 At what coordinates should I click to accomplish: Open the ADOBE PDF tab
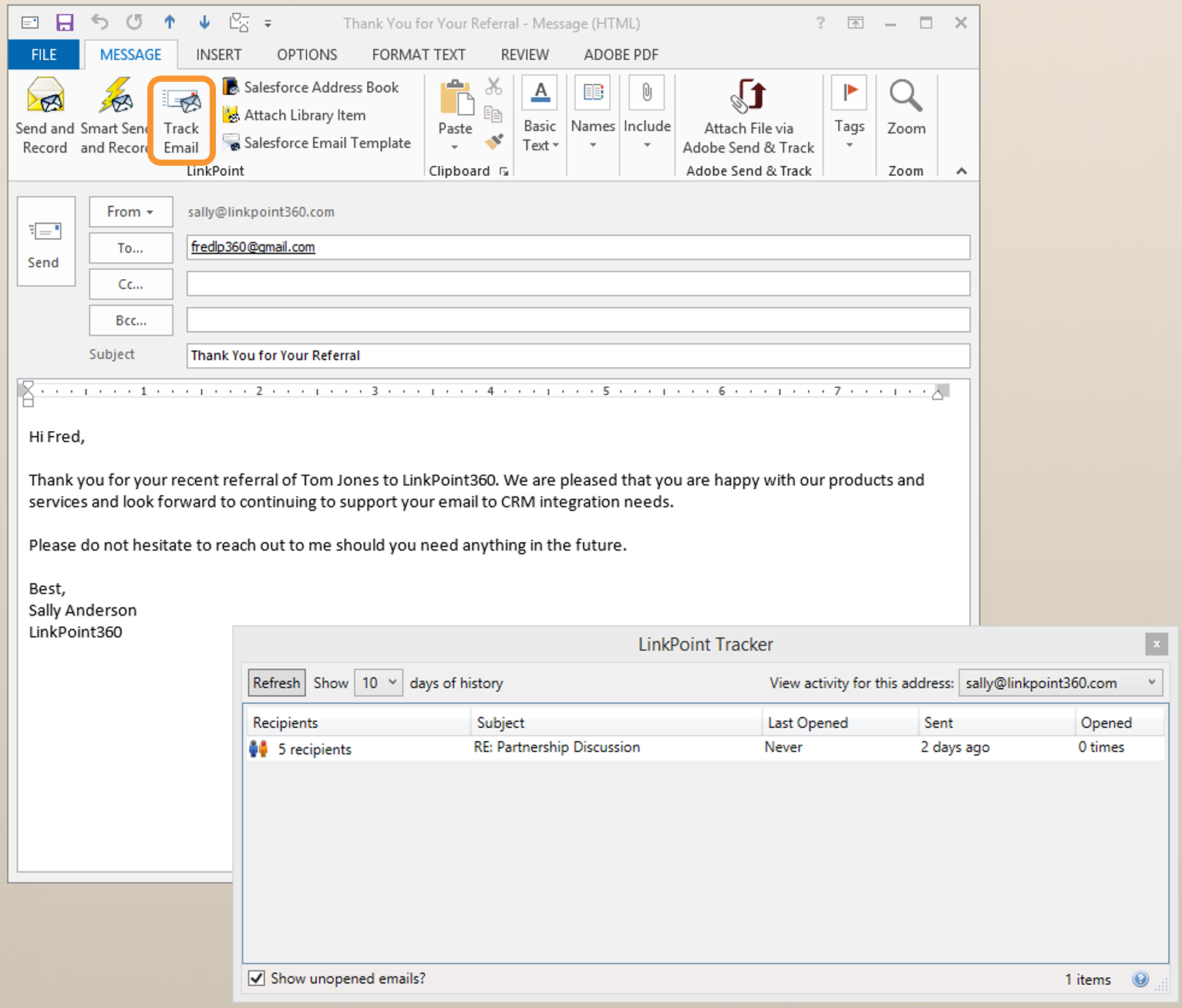(x=621, y=55)
